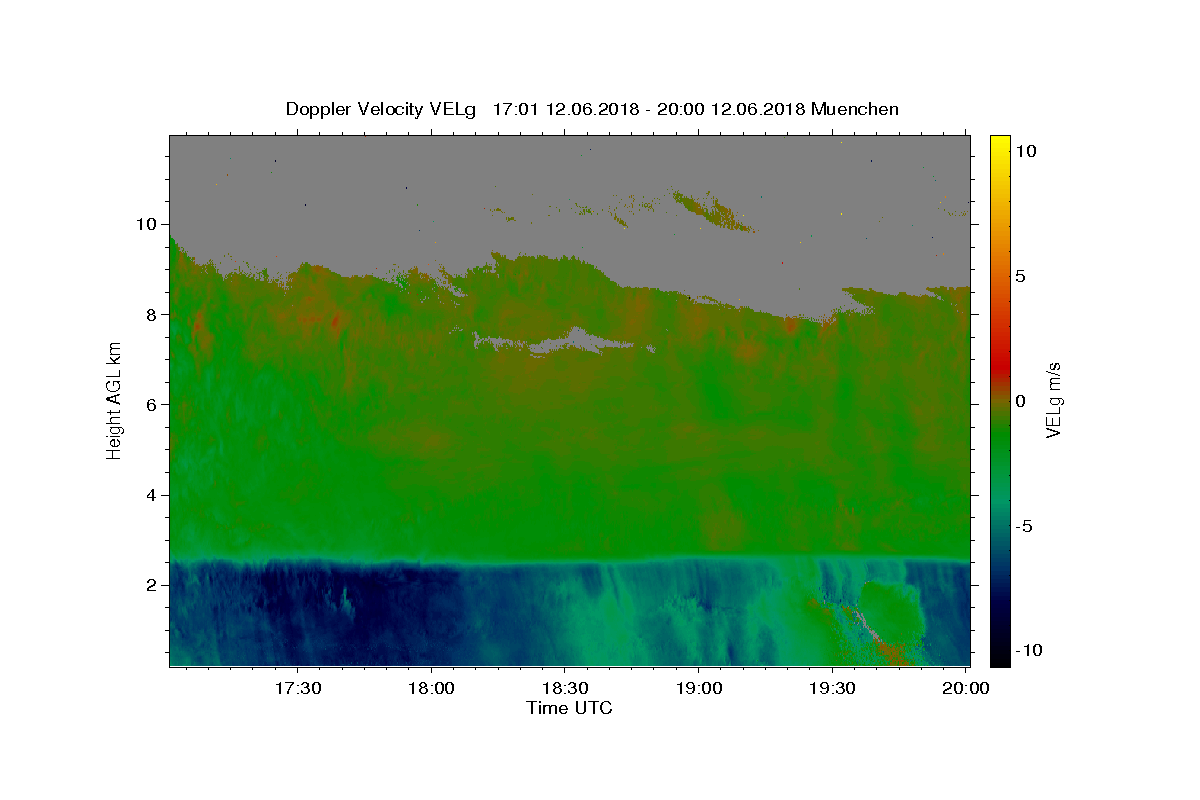The image size is (1200, 800).
Task: Click the 19:30 time tick label
Action: pos(833,688)
